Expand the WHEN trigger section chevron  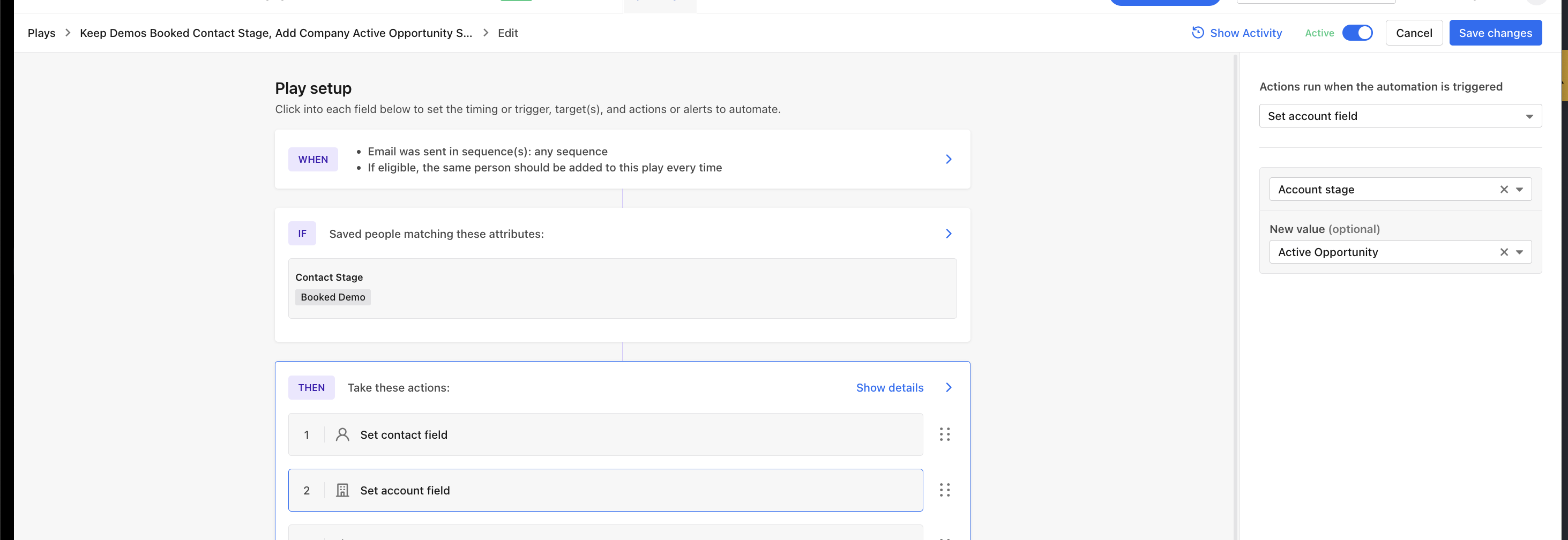(949, 160)
